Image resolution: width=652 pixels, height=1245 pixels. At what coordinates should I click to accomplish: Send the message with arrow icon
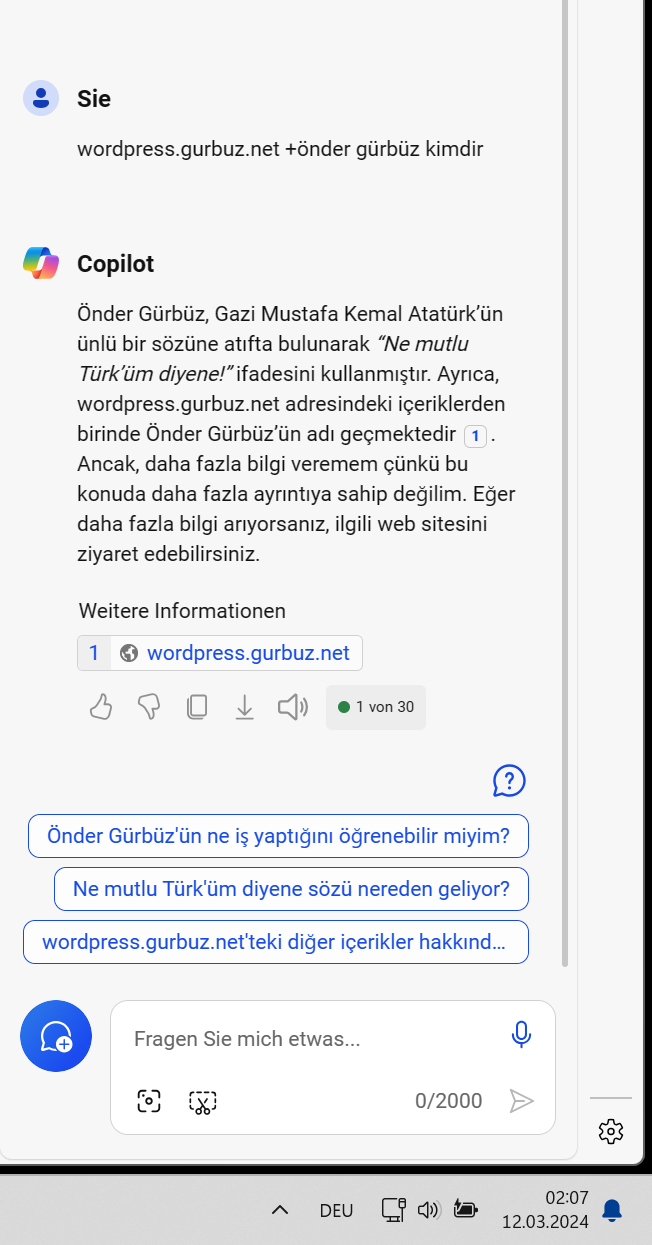[521, 1101]
